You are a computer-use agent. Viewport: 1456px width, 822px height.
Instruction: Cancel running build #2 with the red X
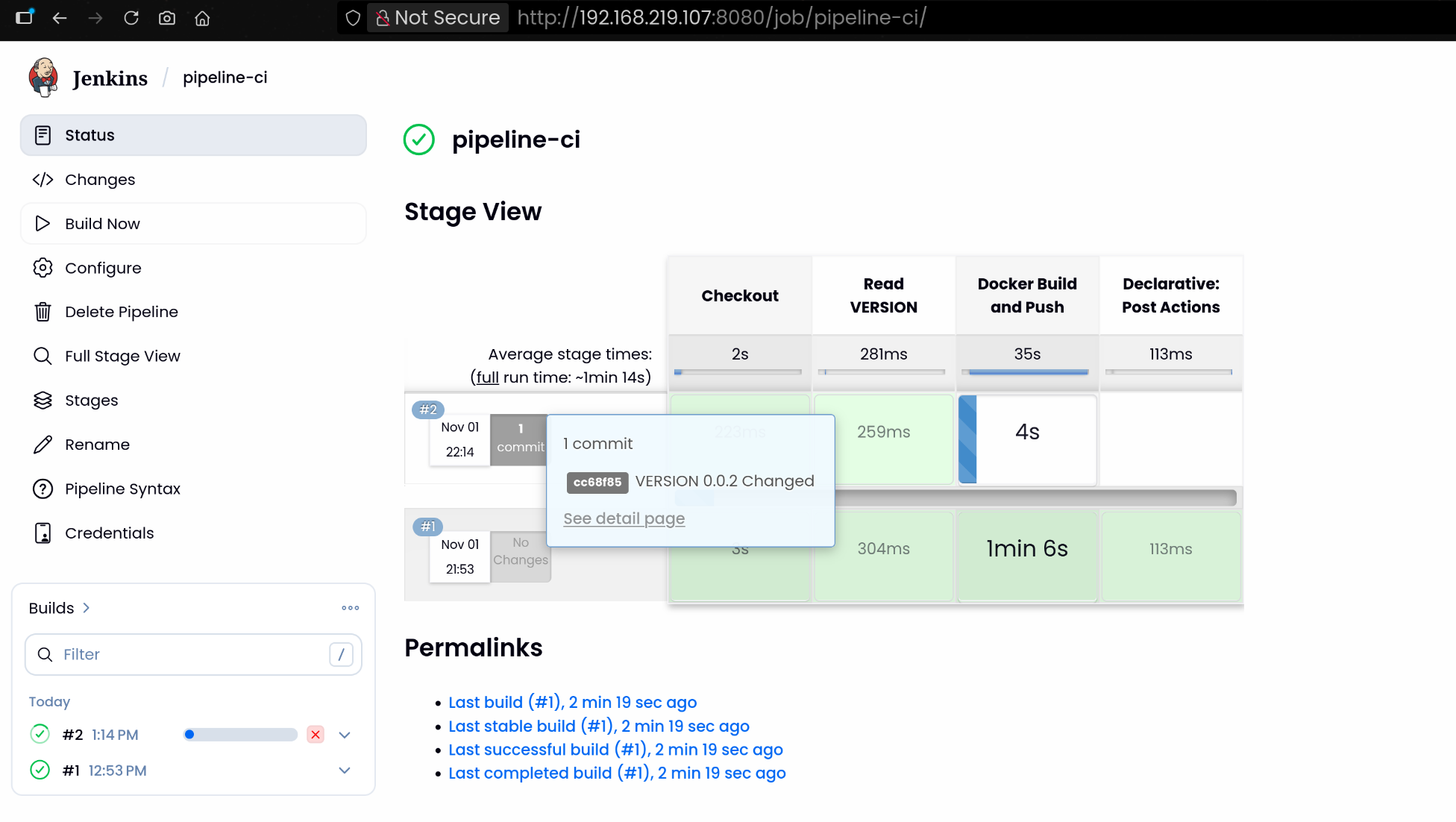point(316,735)
